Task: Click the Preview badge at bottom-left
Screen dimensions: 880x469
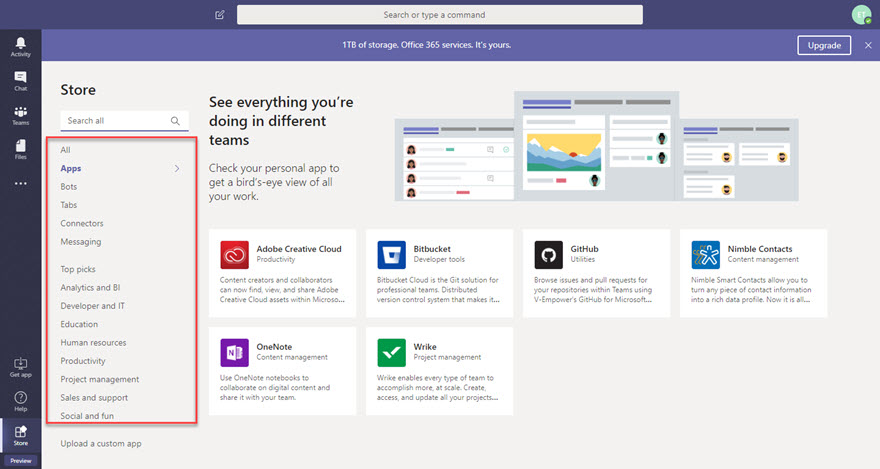Action: point(20,461)
